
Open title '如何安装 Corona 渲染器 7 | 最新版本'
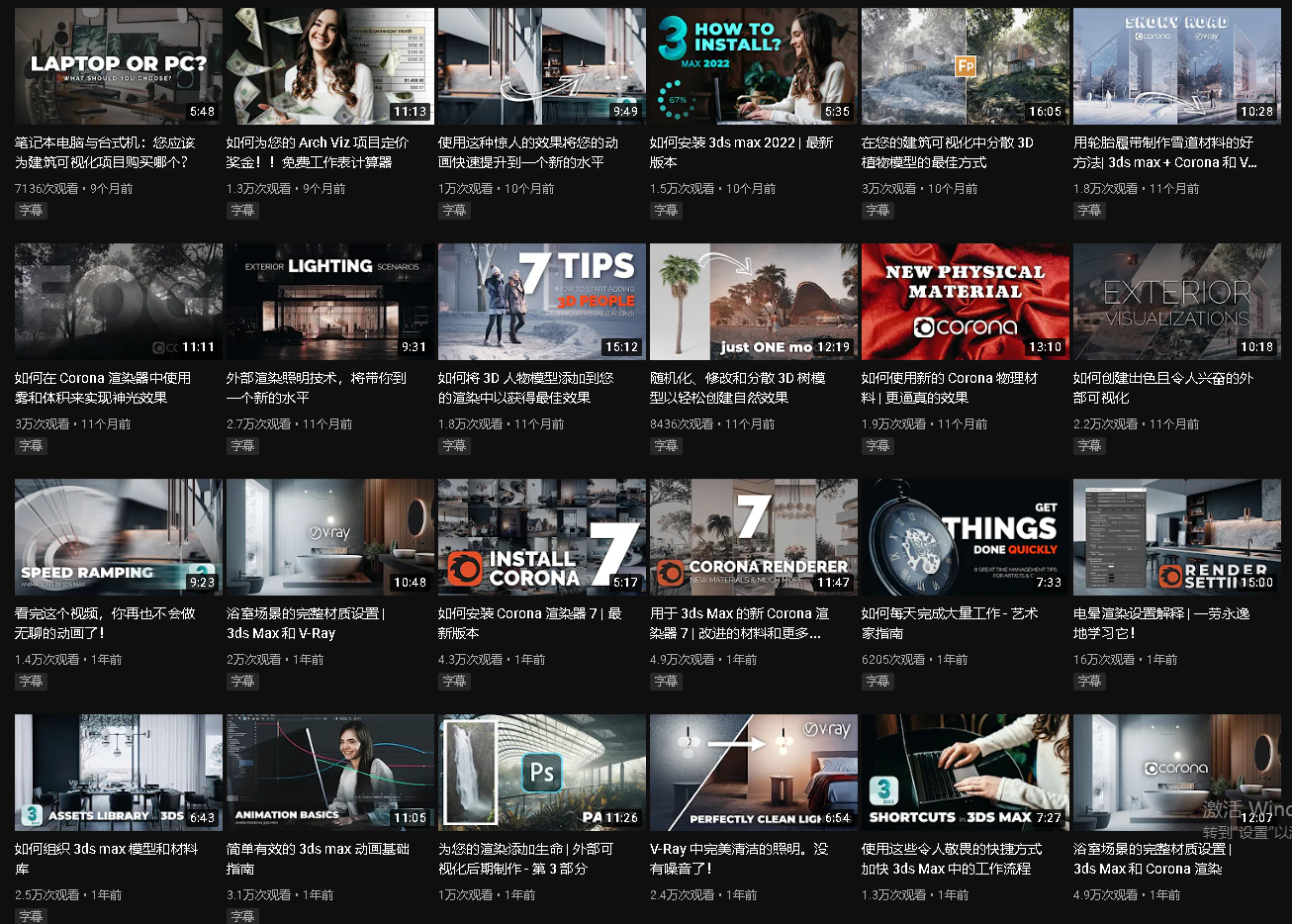[x=530, y=623]
